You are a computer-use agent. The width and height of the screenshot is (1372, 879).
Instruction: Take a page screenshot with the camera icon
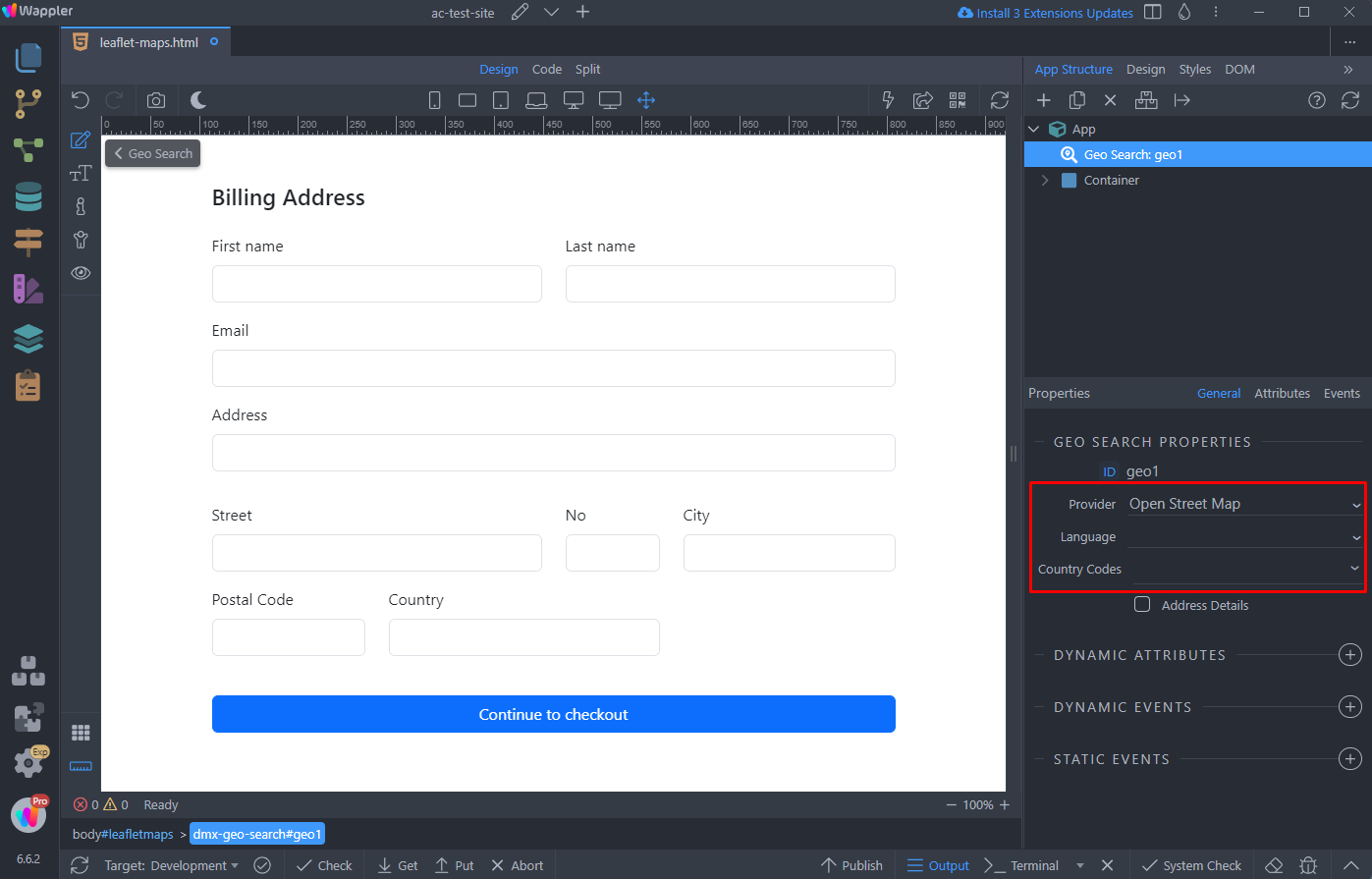click(154, 99)
